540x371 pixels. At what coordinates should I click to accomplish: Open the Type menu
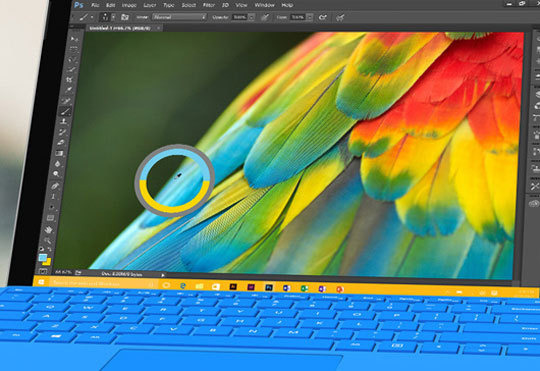[x=169, y=5]
